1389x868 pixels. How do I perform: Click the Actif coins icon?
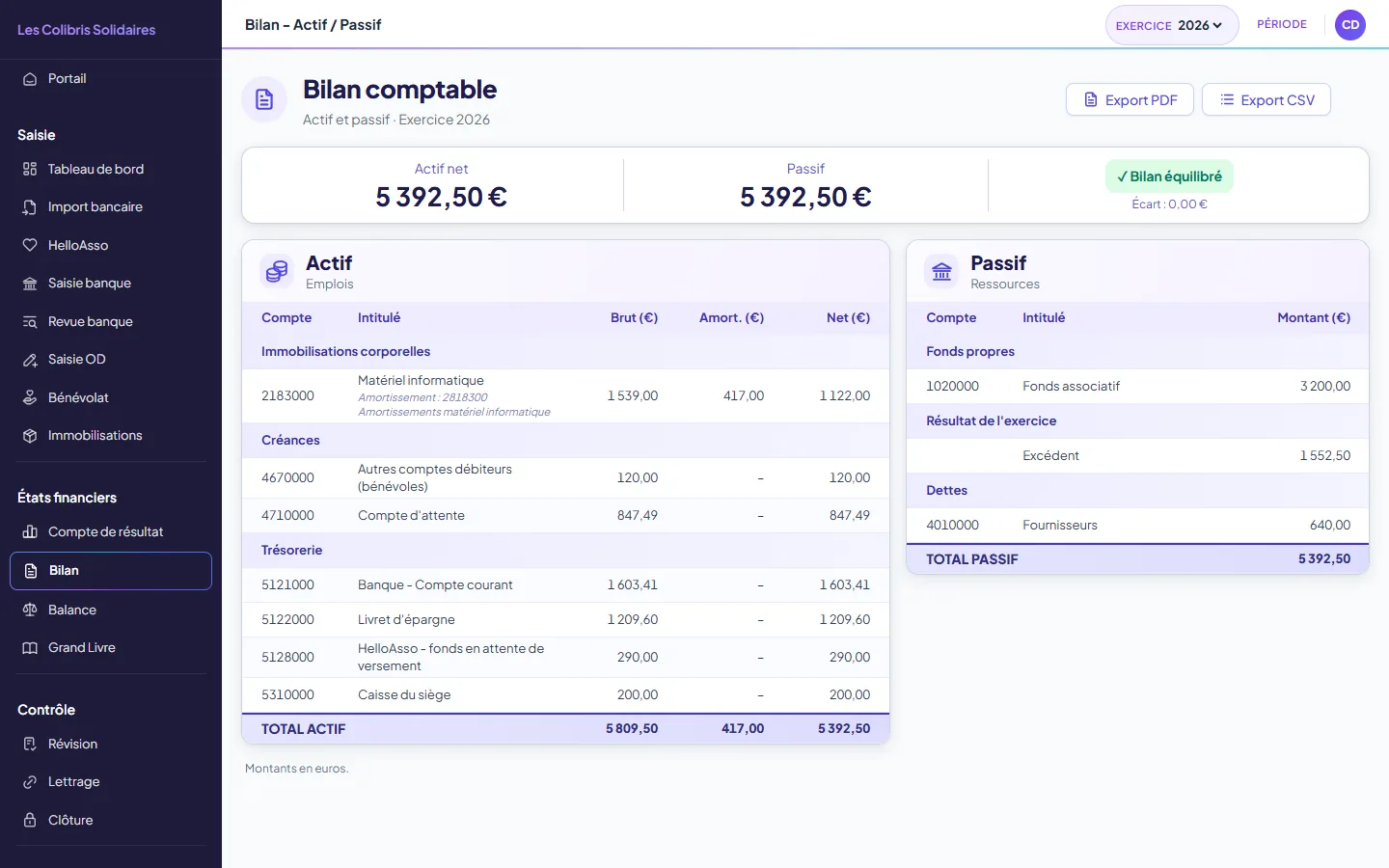click(x=277, y=272)
